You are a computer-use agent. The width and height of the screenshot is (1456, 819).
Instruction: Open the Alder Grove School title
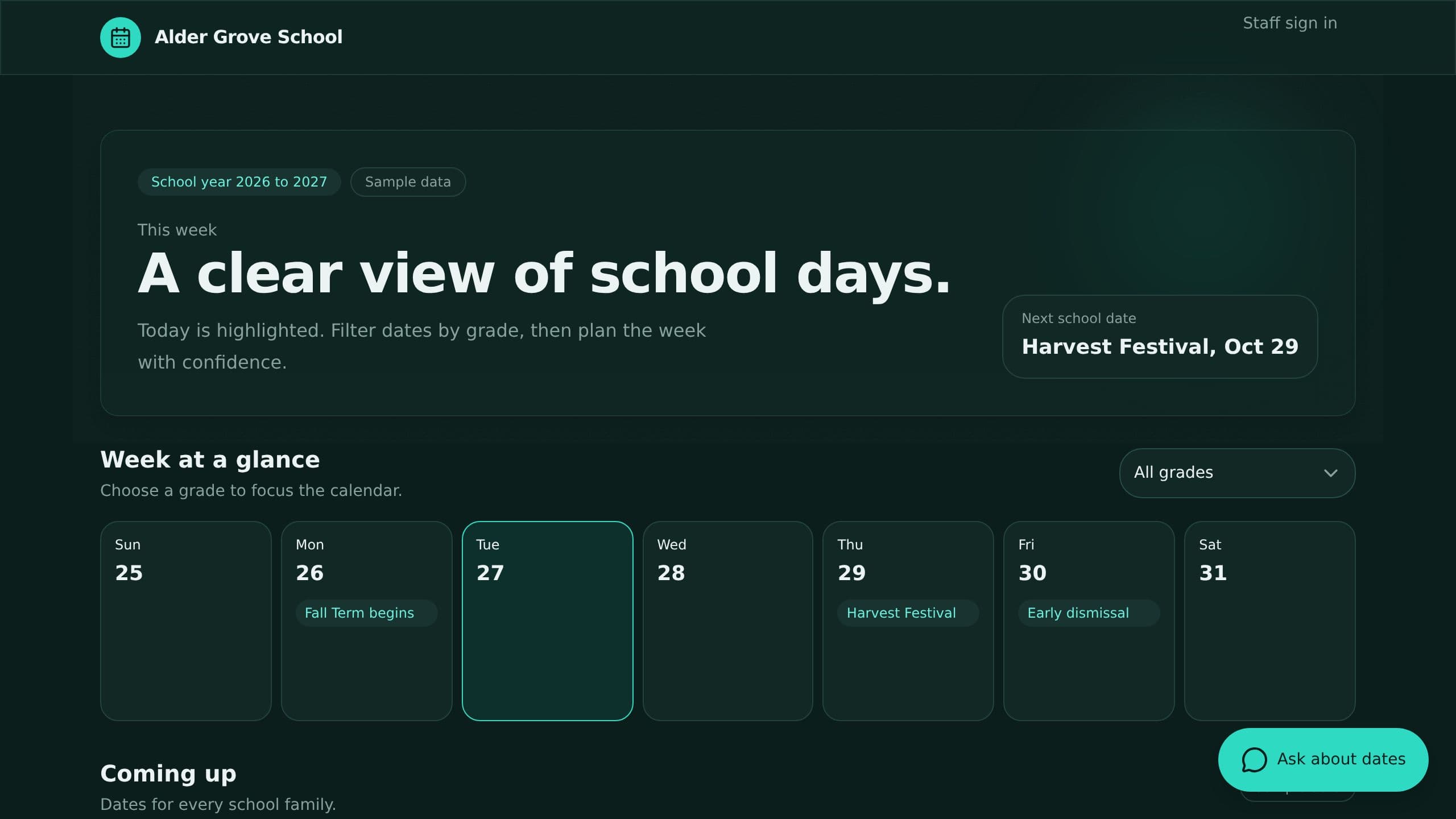[249, 37]
